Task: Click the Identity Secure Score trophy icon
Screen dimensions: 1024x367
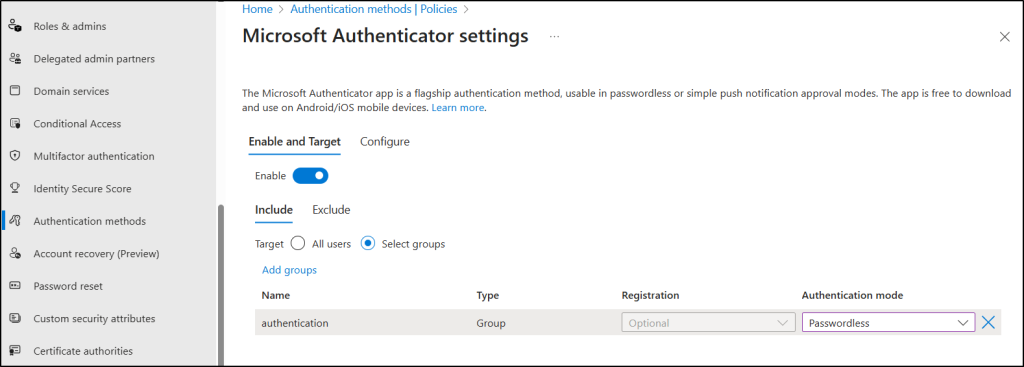Action: [x=16, y=189]
